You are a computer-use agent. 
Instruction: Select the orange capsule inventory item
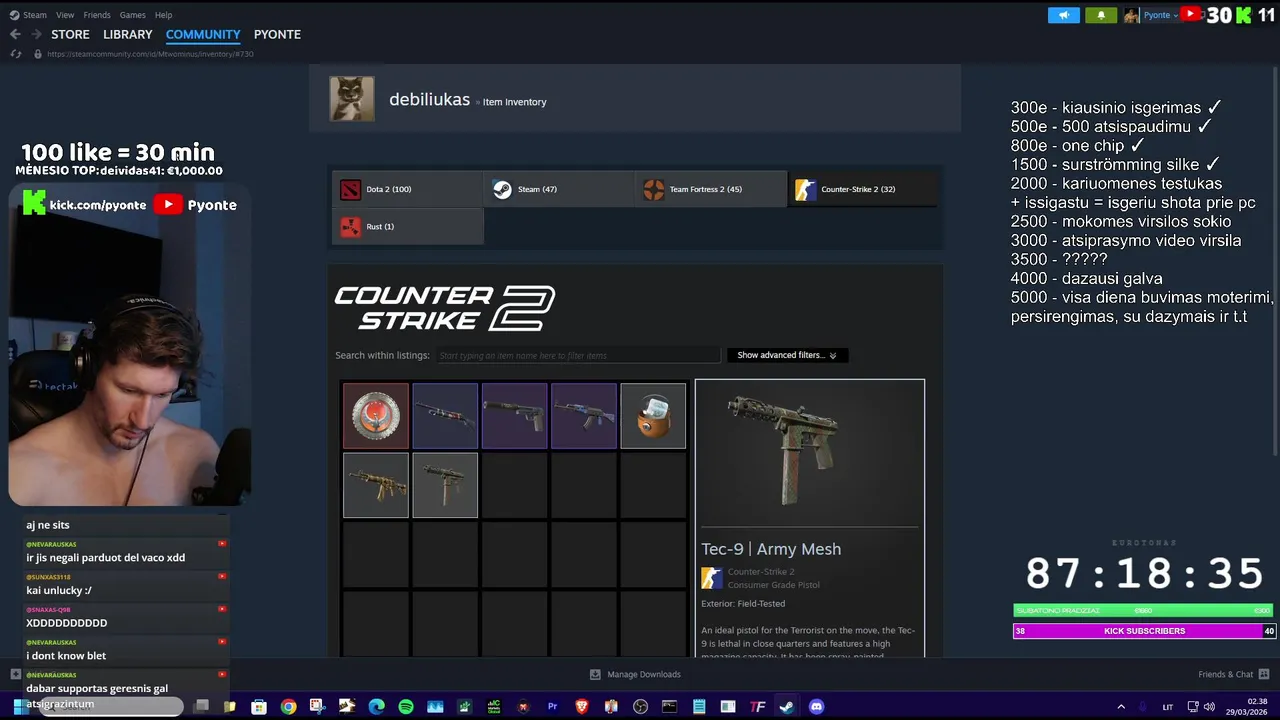(x=653, y=416)
